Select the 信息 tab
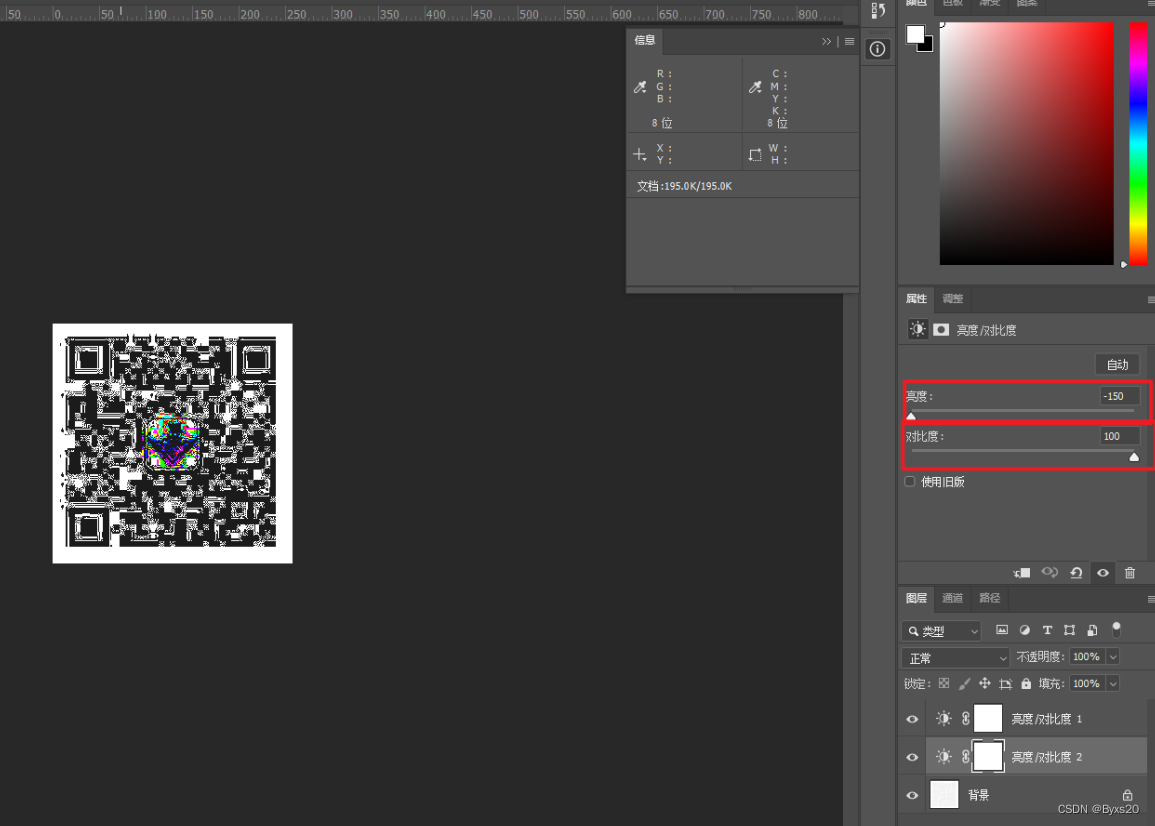 point(645,40)
